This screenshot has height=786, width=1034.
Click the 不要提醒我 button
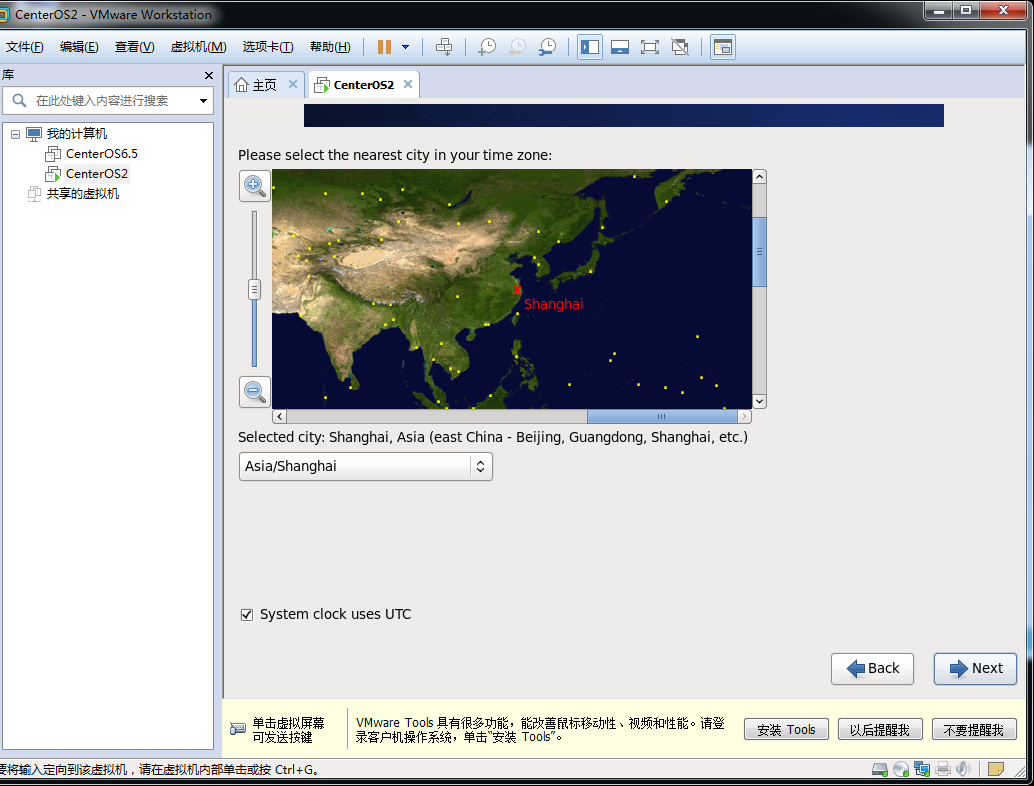(x=973, y=729)
